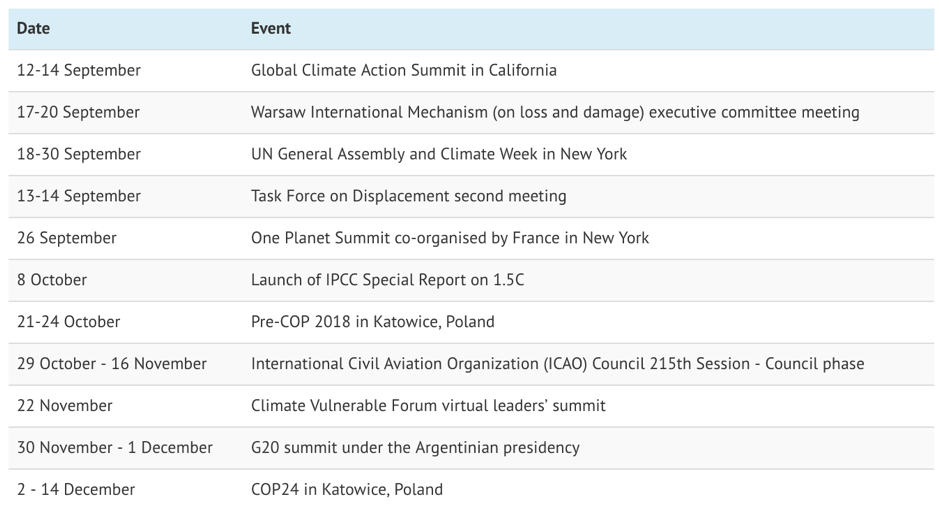Click the Warsaw International Mechanism meeting row
The width and height of the screenshot is (939, 522).
pos(555,112)
